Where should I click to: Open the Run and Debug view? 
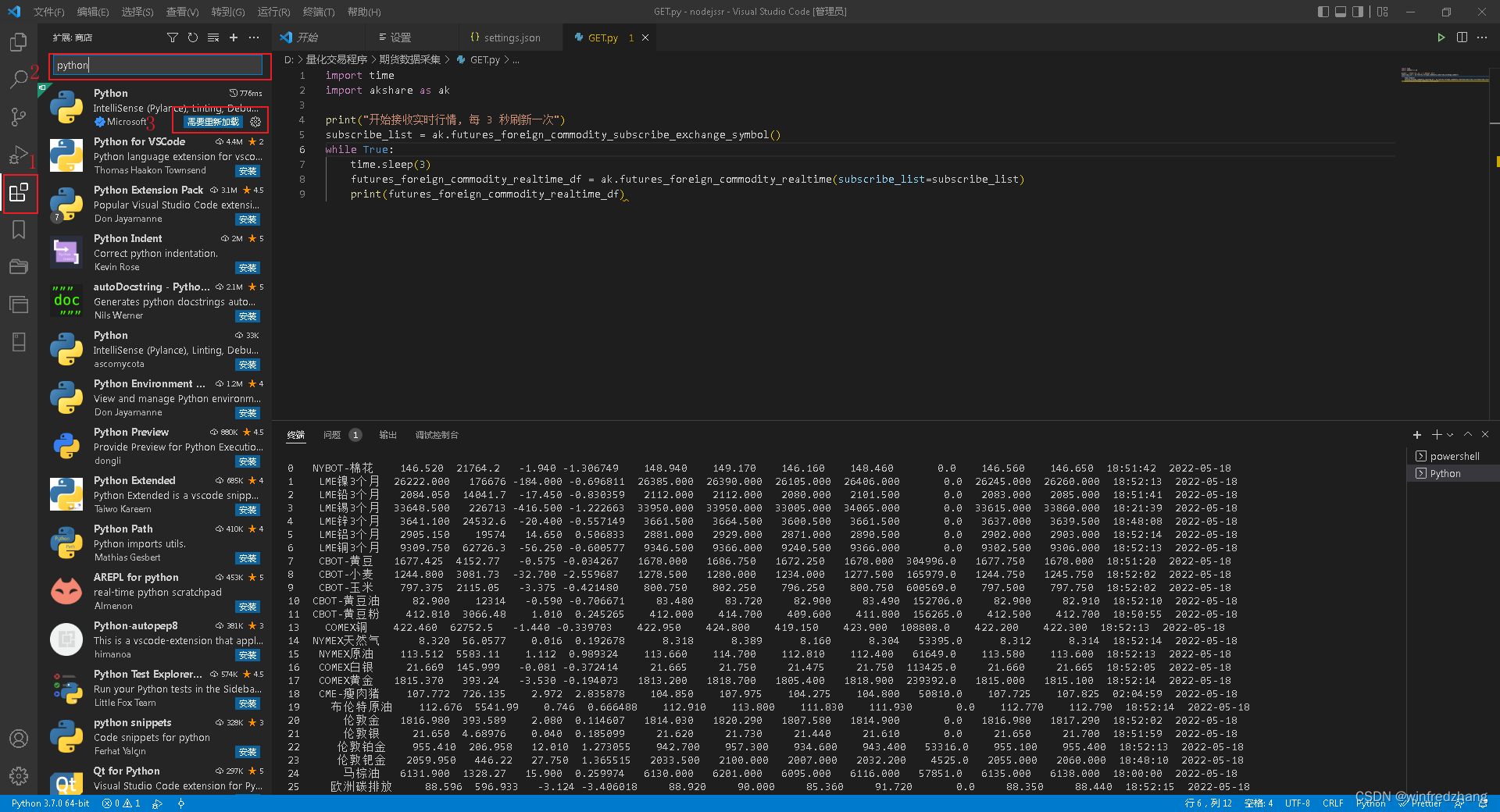19,155
